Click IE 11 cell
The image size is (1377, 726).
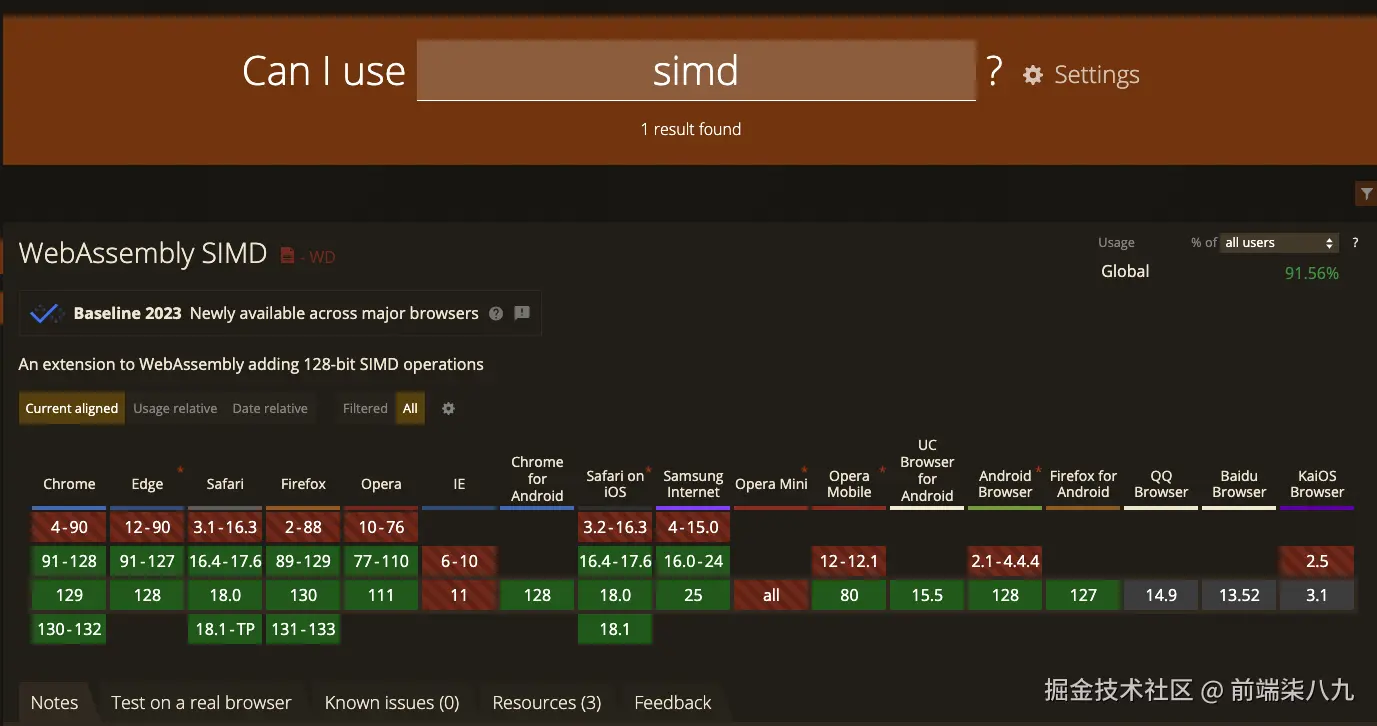pyautogui.click(x=459, y=595)
